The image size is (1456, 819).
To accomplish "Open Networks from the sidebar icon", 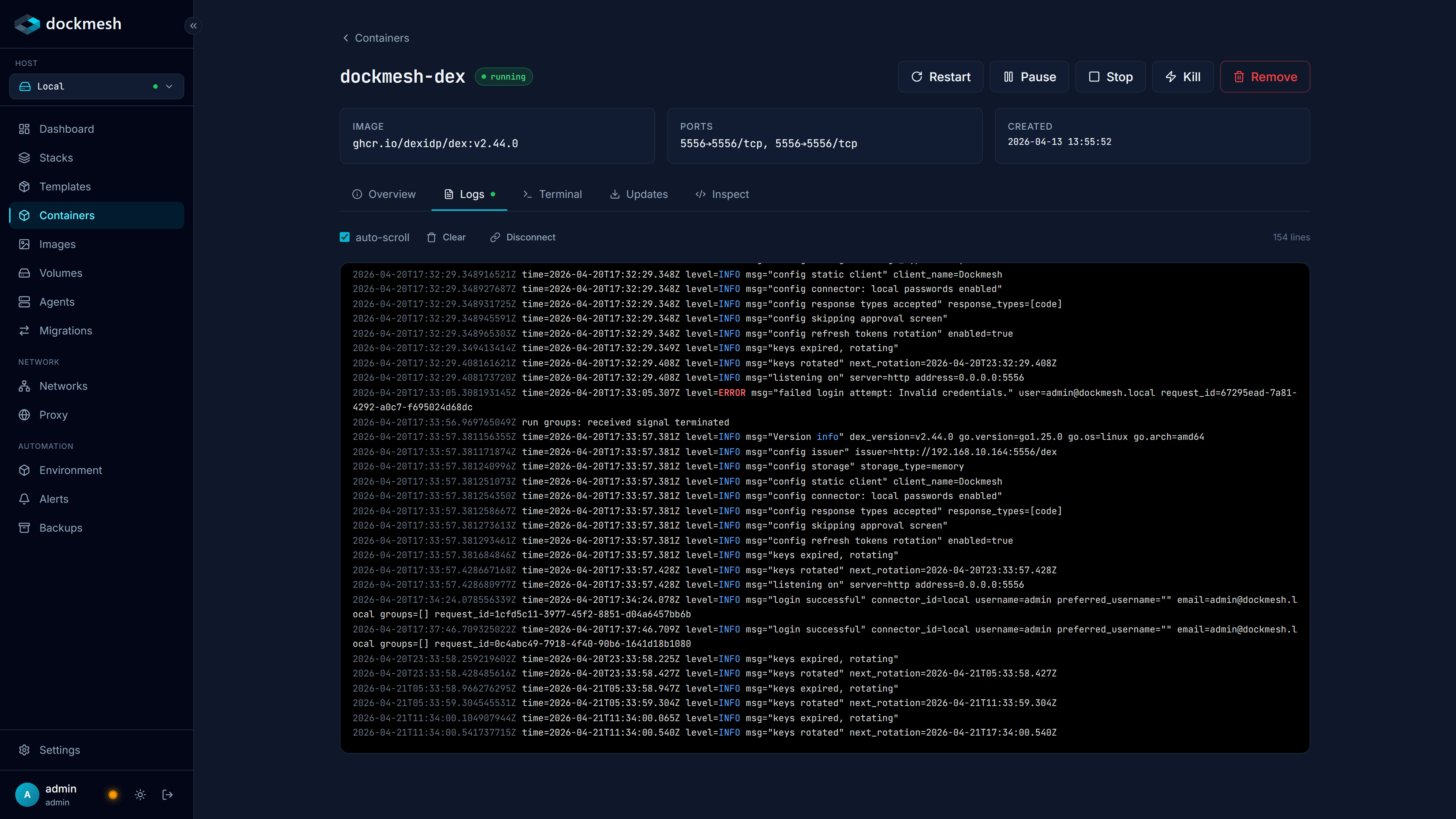I will pos(24,386).
